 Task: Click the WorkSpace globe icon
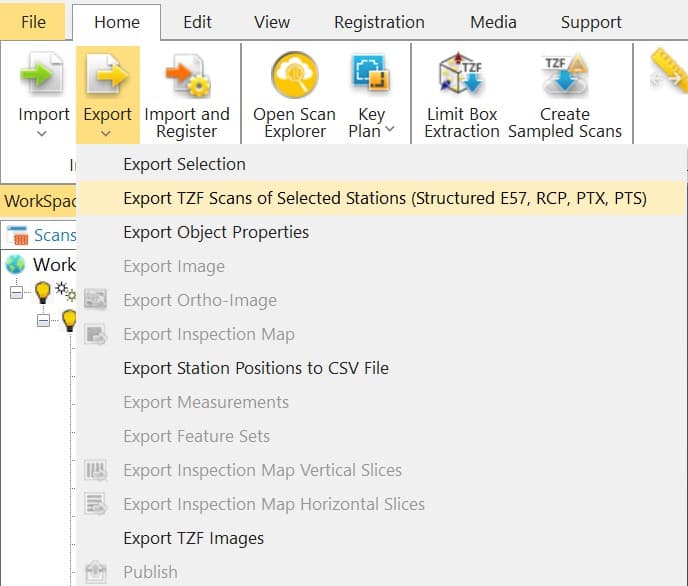[x=16, y=265]
